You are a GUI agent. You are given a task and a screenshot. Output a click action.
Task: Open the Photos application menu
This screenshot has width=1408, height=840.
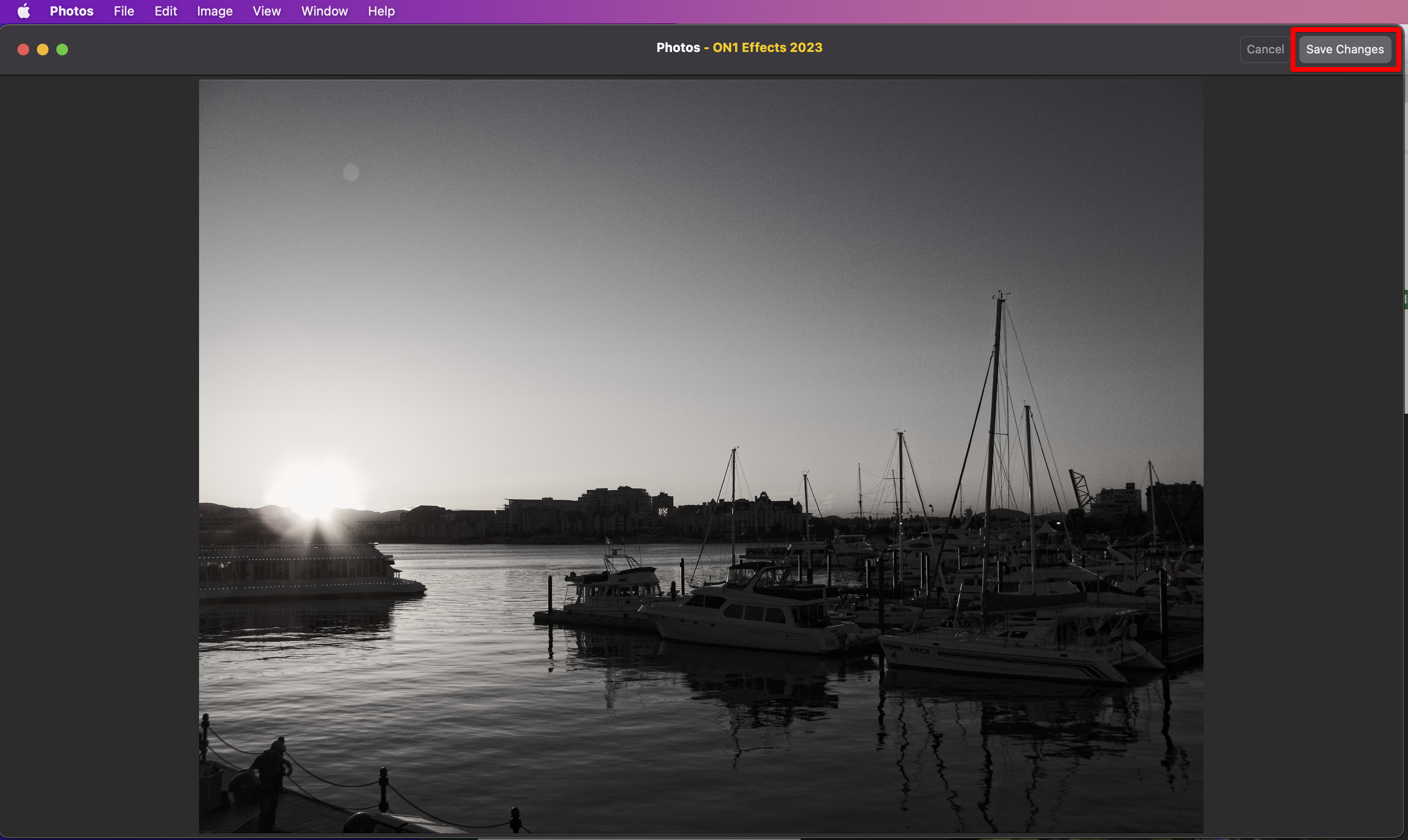71,11
